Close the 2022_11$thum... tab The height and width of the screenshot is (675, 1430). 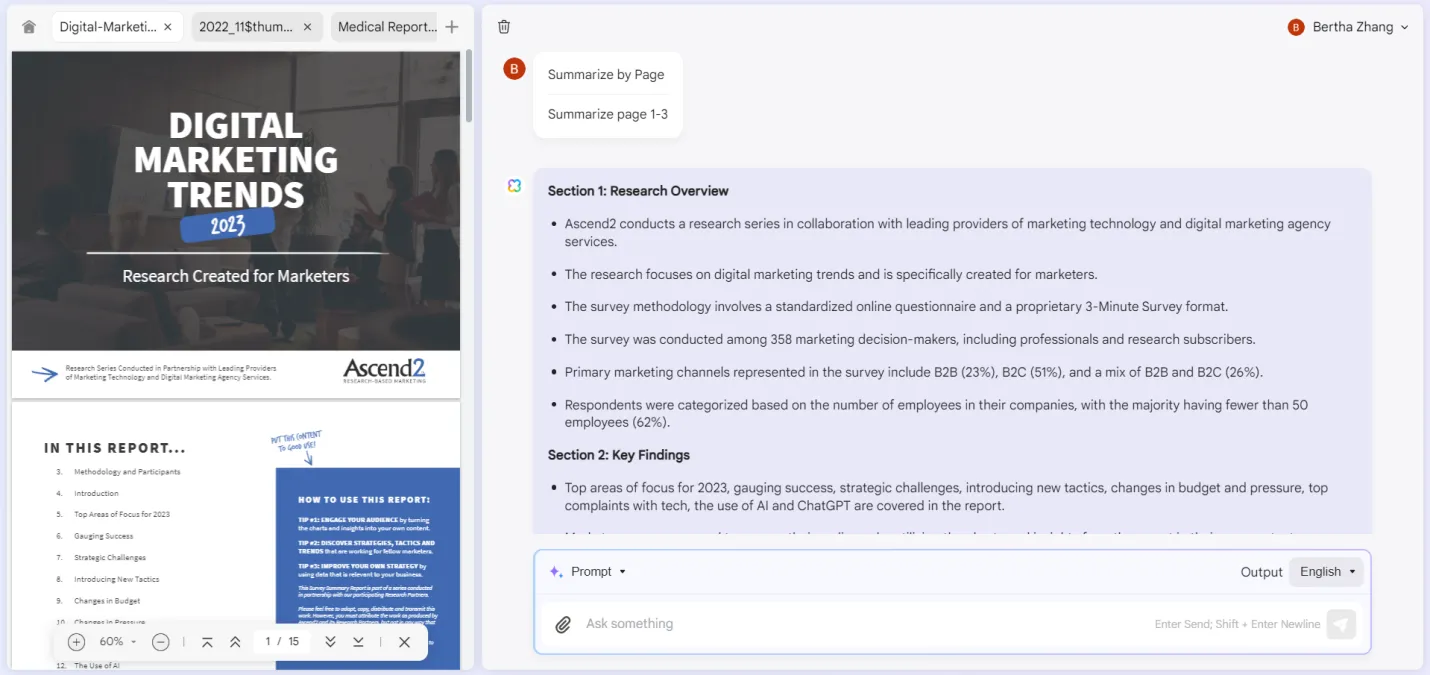(308, 27)
